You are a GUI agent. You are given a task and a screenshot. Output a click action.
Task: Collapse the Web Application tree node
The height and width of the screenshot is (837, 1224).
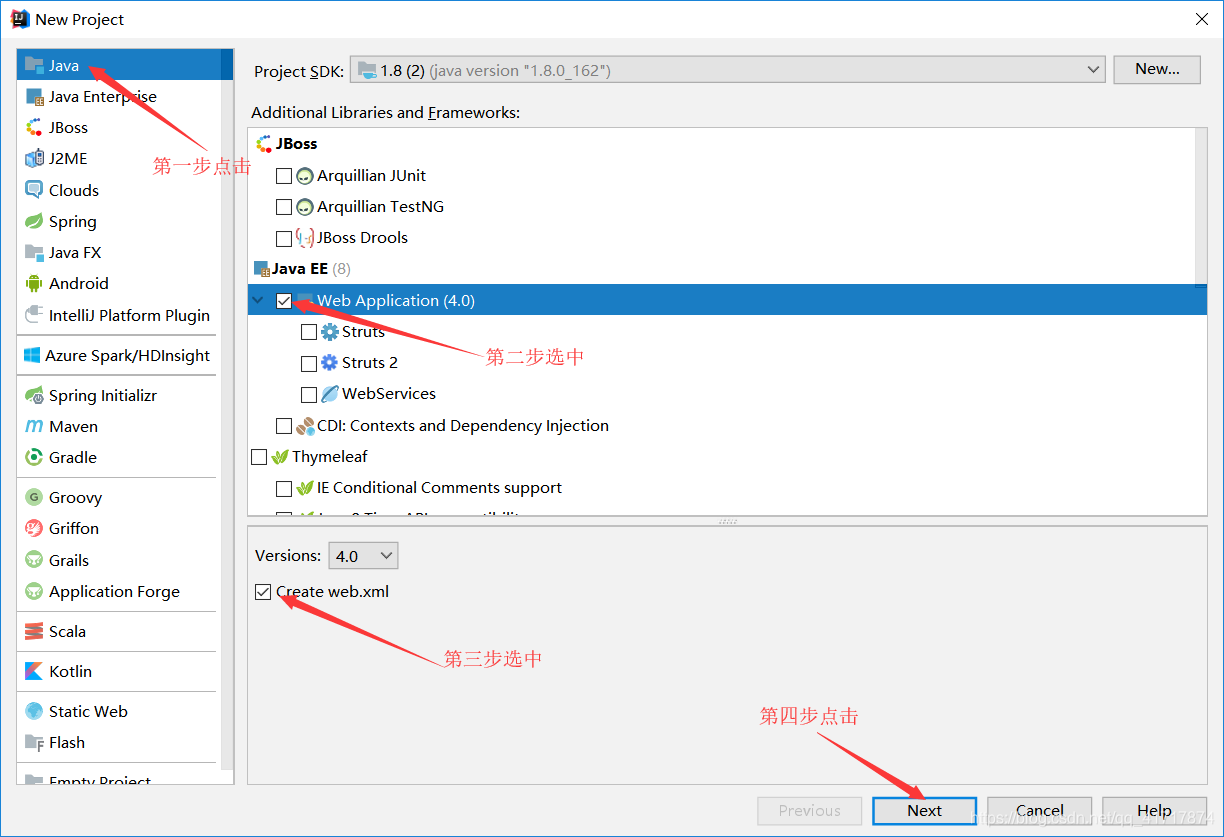coord(259,301)
